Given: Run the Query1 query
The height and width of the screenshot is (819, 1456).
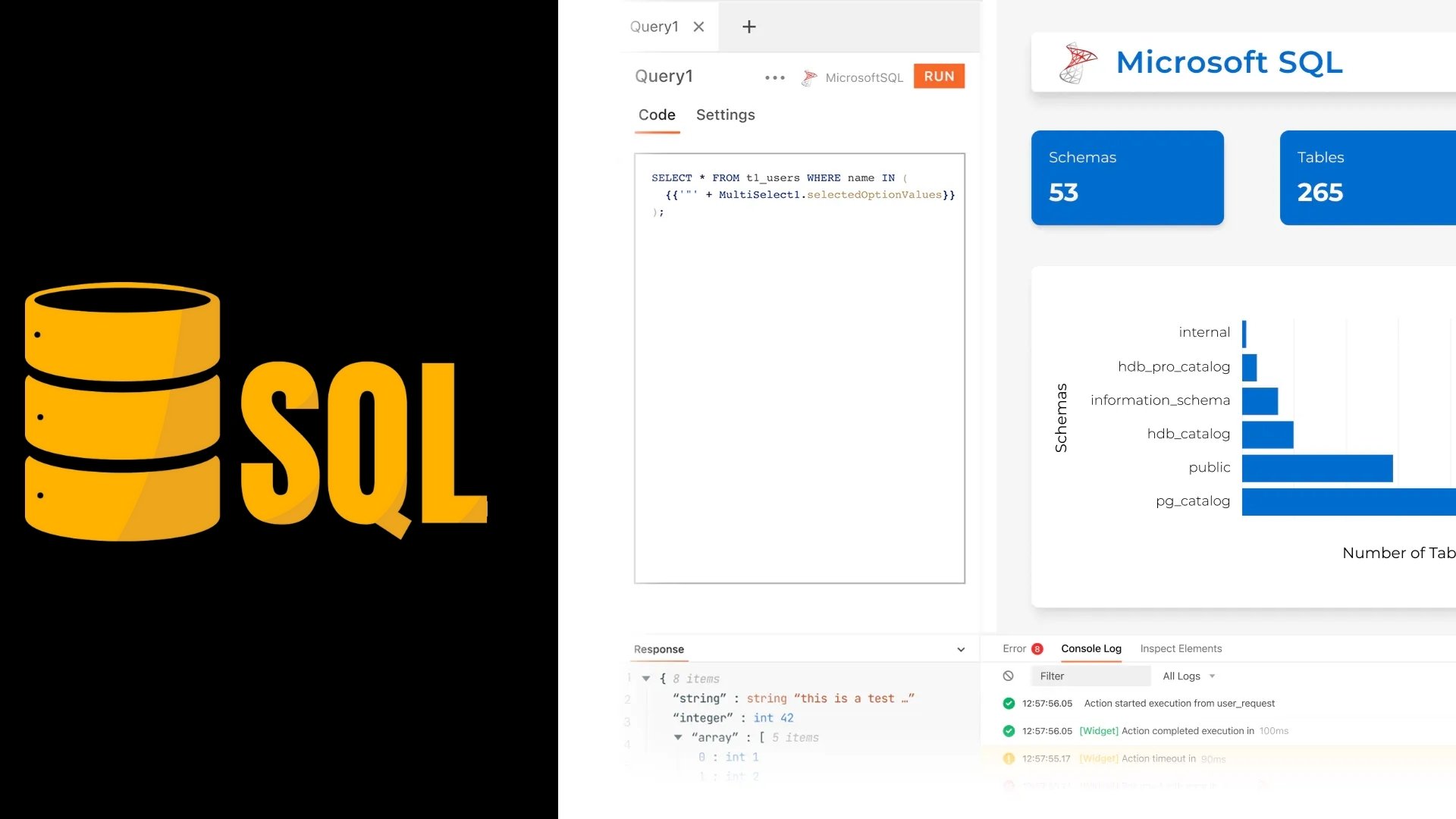Looking at the screenshot, I should (938, 76).
